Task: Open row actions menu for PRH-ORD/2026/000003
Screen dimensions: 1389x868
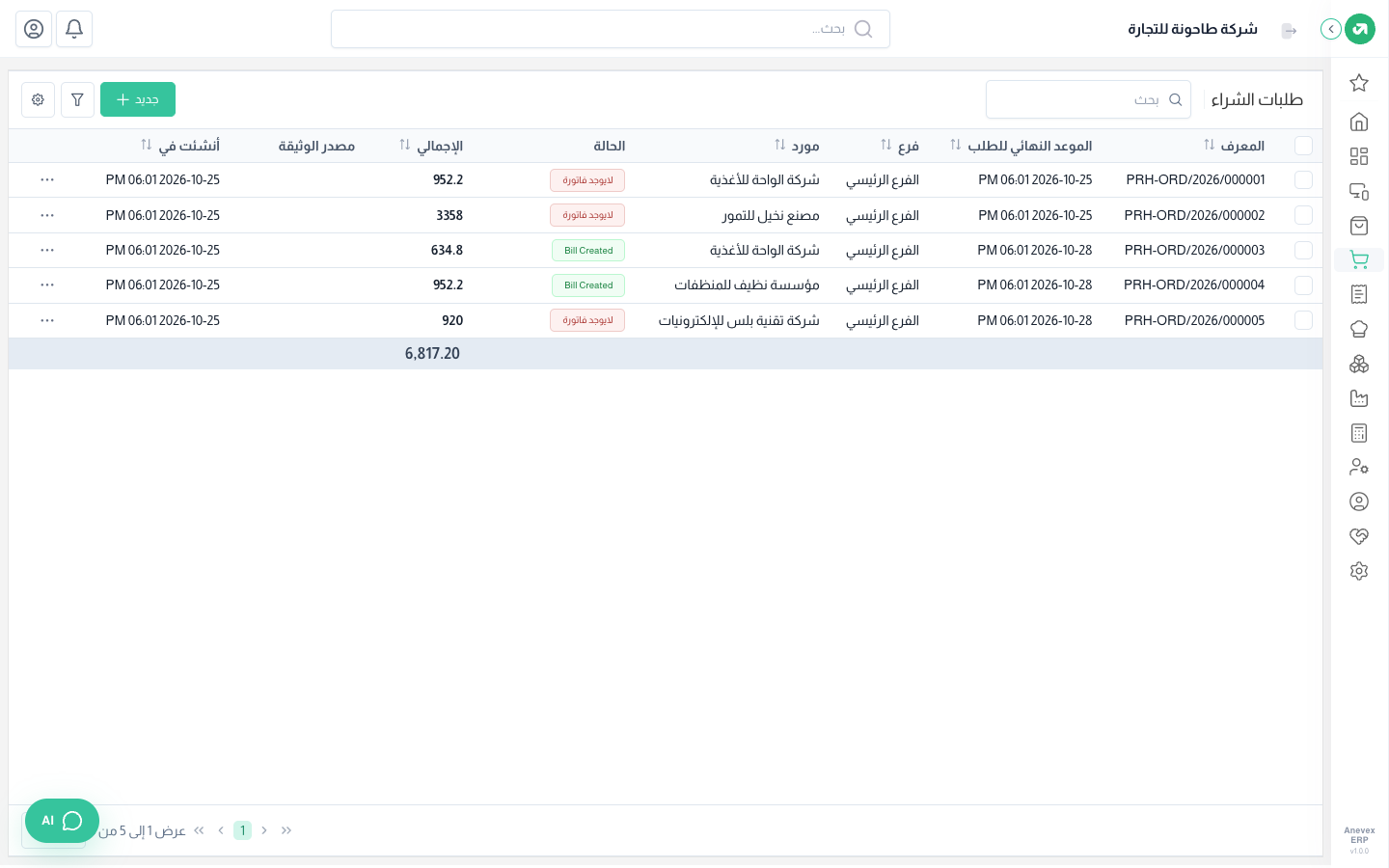Action: (47, 250)
